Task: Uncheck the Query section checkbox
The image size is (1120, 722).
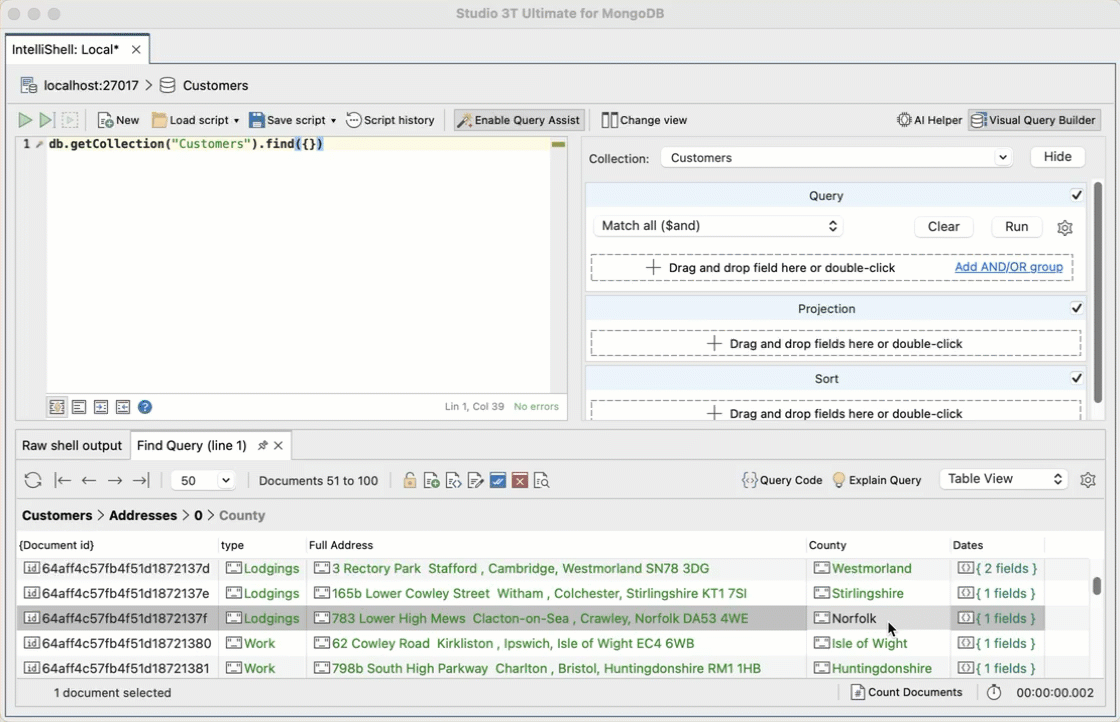Action: point(1076,195)
